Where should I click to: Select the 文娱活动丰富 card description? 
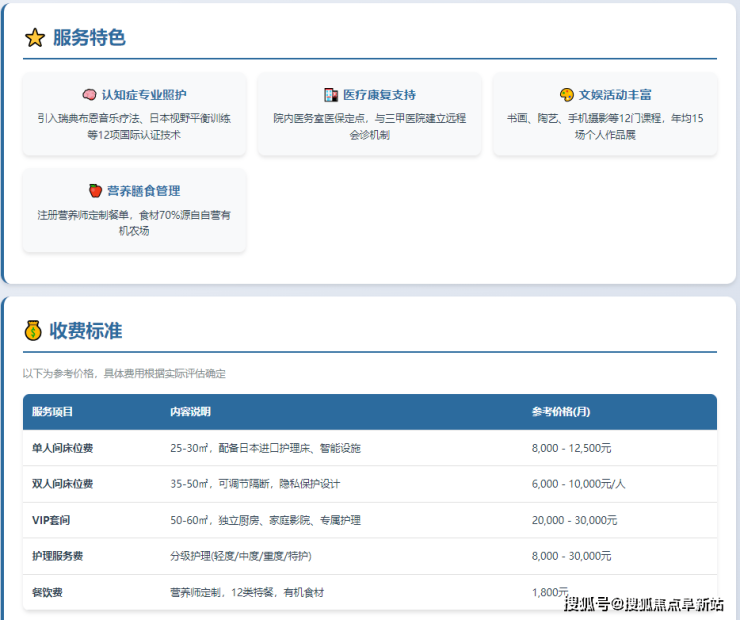(x=604, y=126)
